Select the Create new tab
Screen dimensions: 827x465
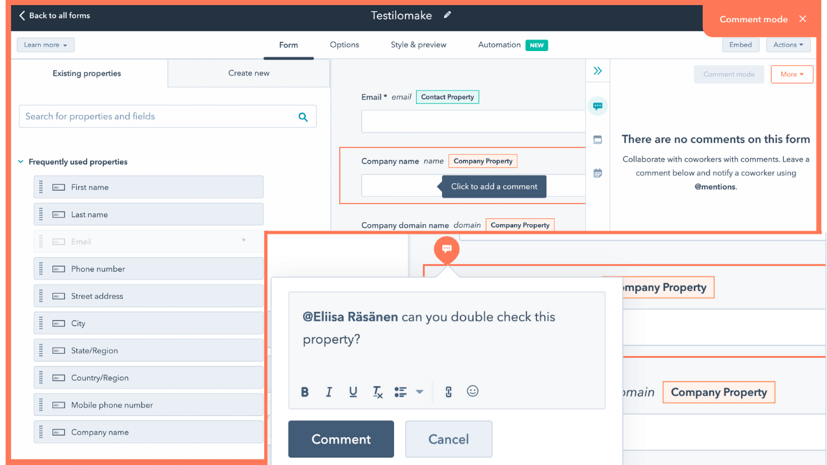click(x=249, y=73)
